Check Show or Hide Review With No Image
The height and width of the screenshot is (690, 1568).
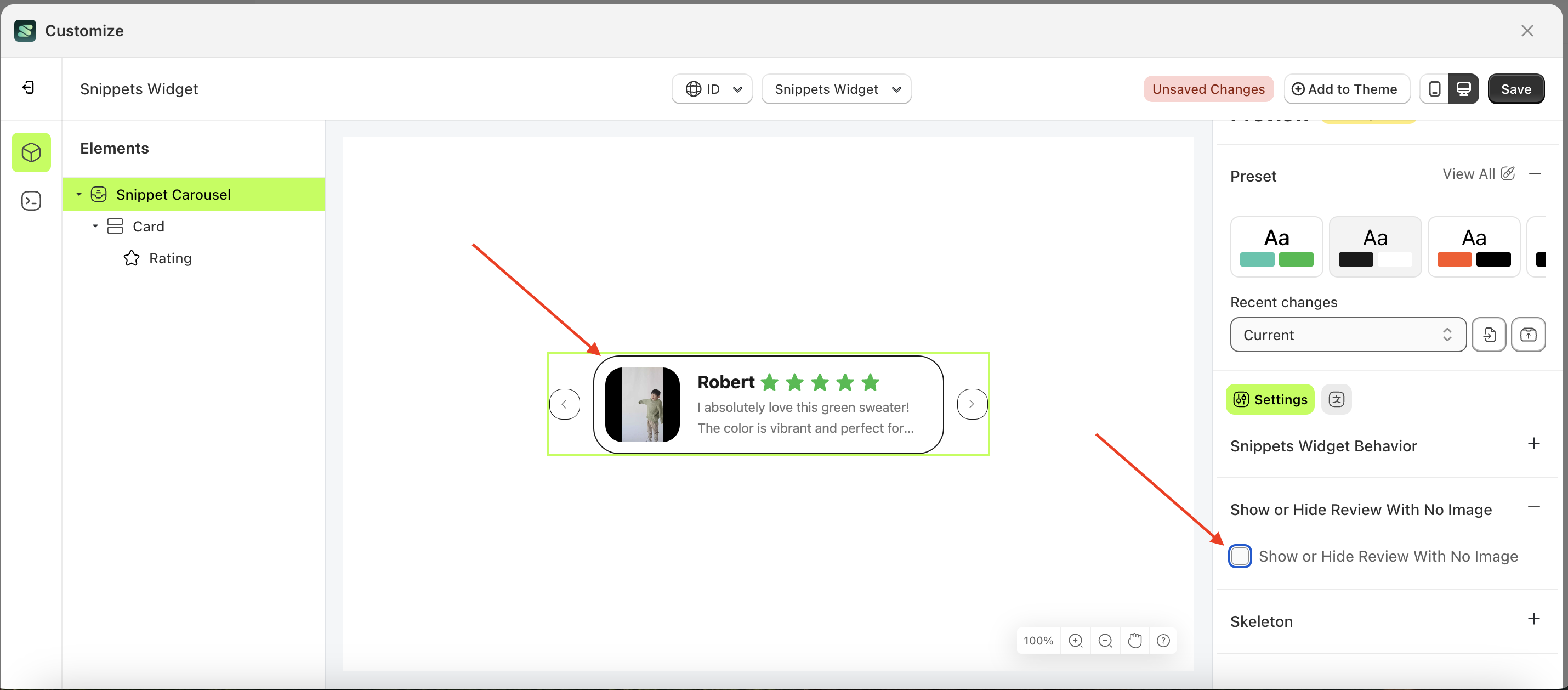point(1239,556)
